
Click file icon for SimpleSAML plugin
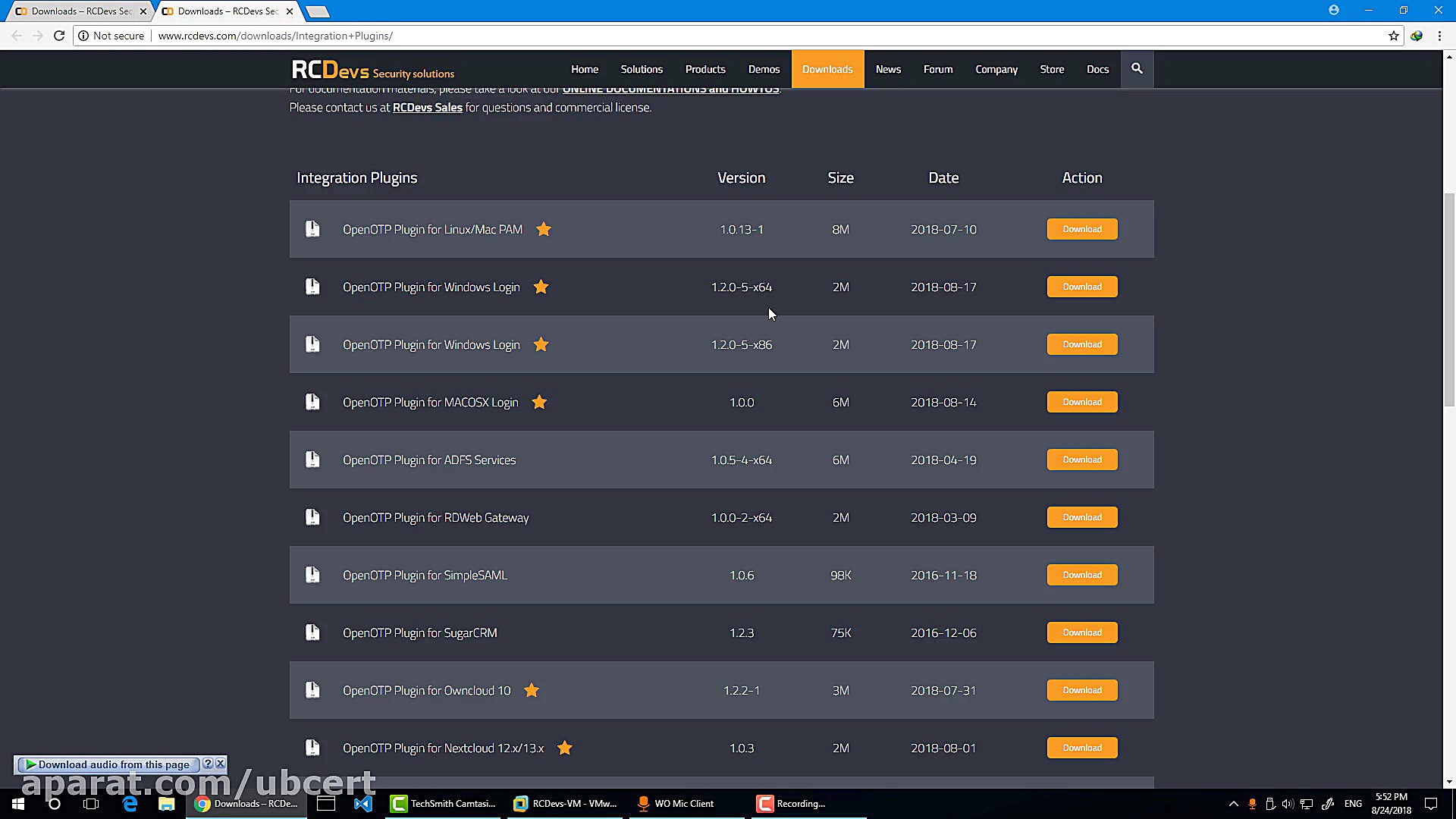[x=312, y=575]
